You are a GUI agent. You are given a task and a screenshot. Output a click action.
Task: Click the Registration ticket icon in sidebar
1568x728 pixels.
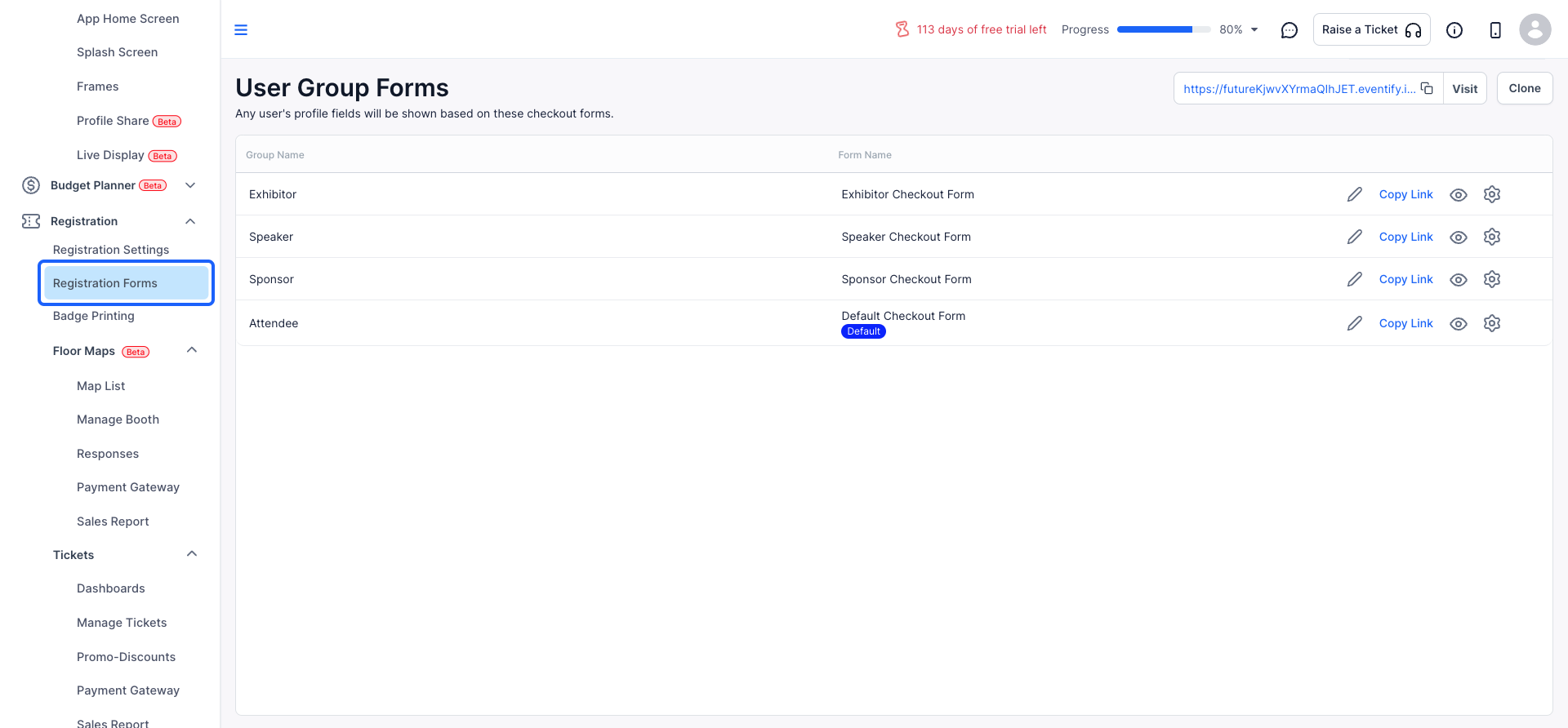pos(31,221)
